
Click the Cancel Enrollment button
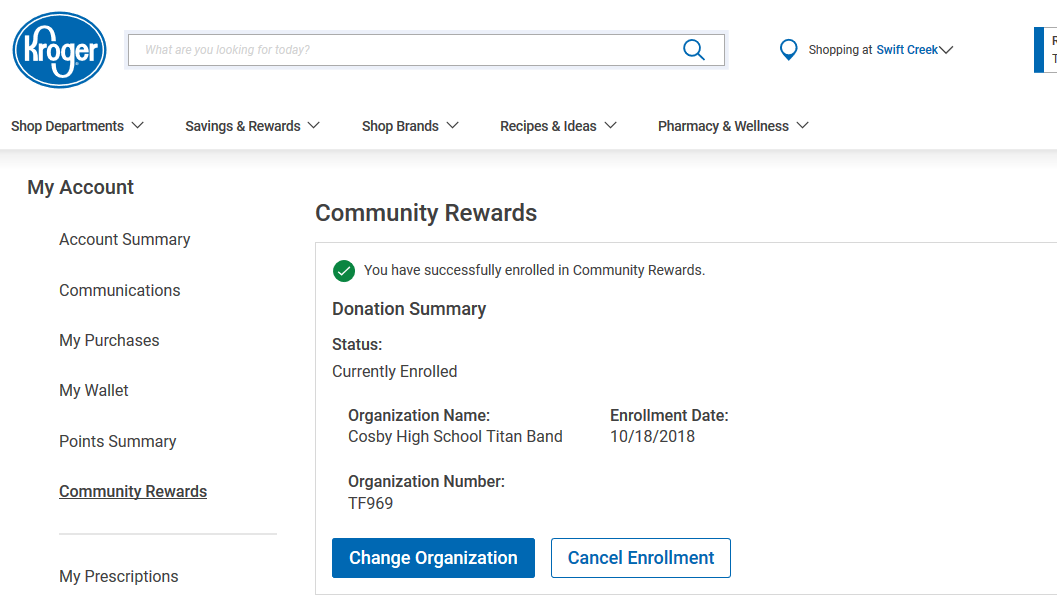[640, 558]
